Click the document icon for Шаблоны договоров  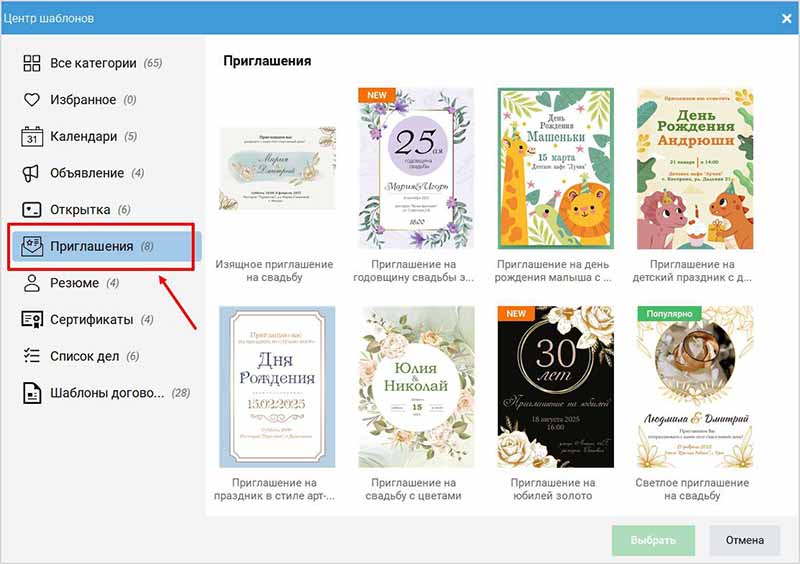click(31, 393)
